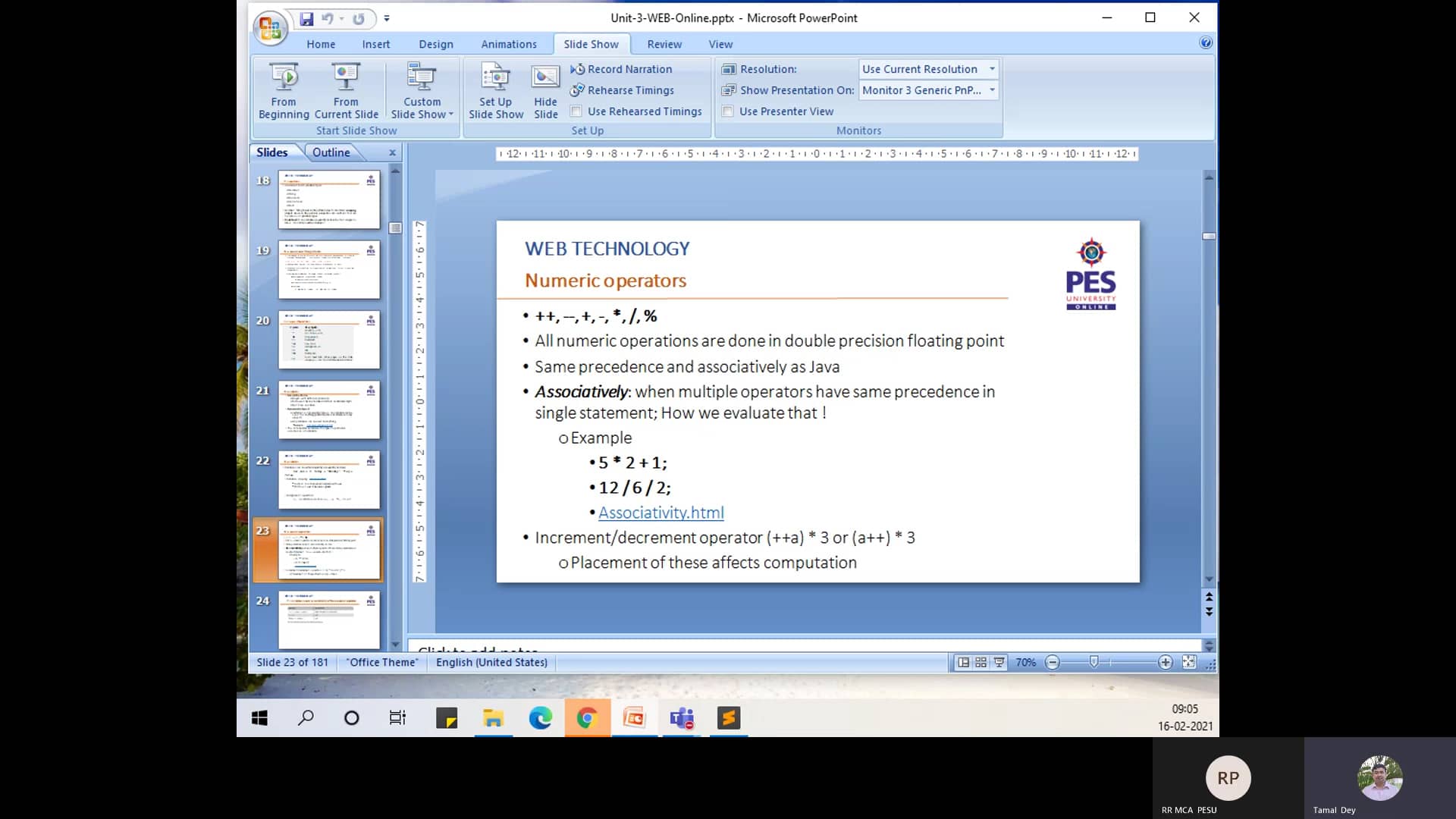Open the Associativity.html link
This screenshot has height=819, width=1456.
tap(661, 513)
